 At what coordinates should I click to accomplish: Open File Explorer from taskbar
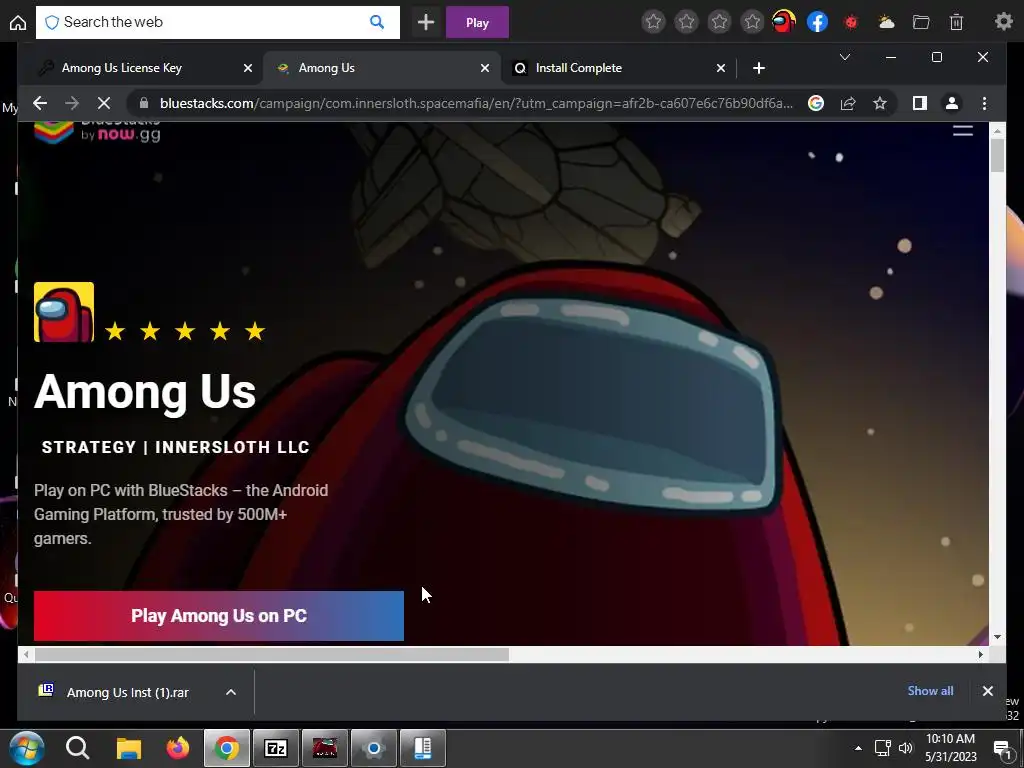(129, 748)
